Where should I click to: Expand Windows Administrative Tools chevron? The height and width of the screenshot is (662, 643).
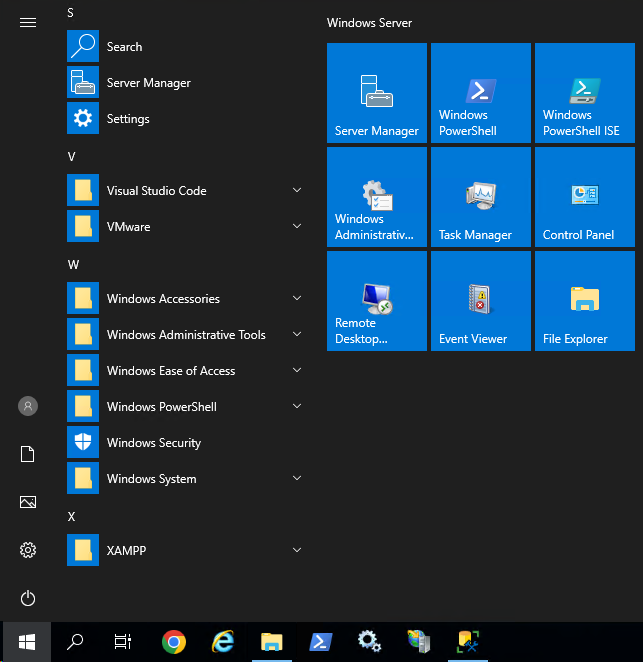pyautogui.click(x=297, y=334)
